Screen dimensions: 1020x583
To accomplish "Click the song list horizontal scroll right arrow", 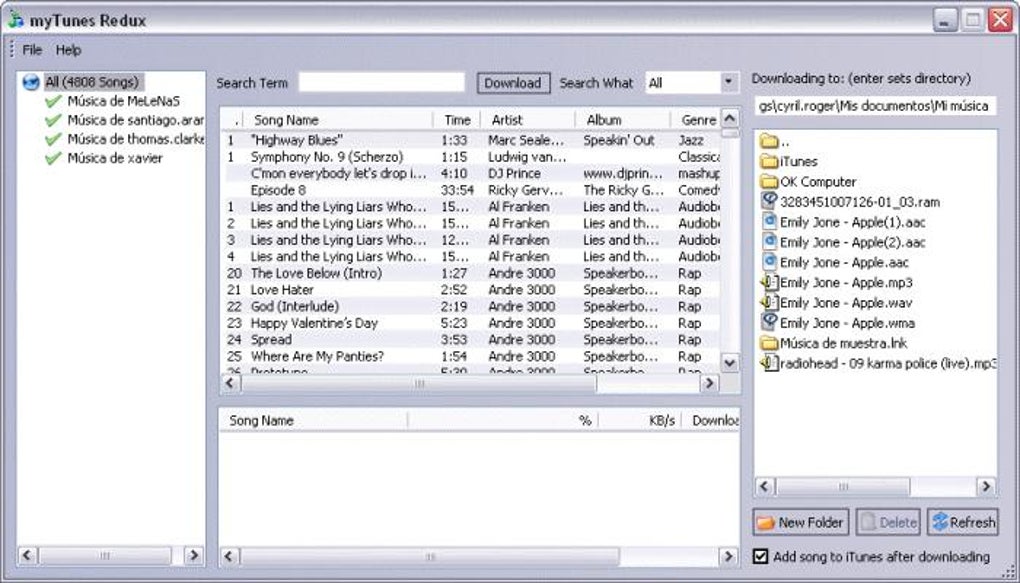I will (710, 383).
